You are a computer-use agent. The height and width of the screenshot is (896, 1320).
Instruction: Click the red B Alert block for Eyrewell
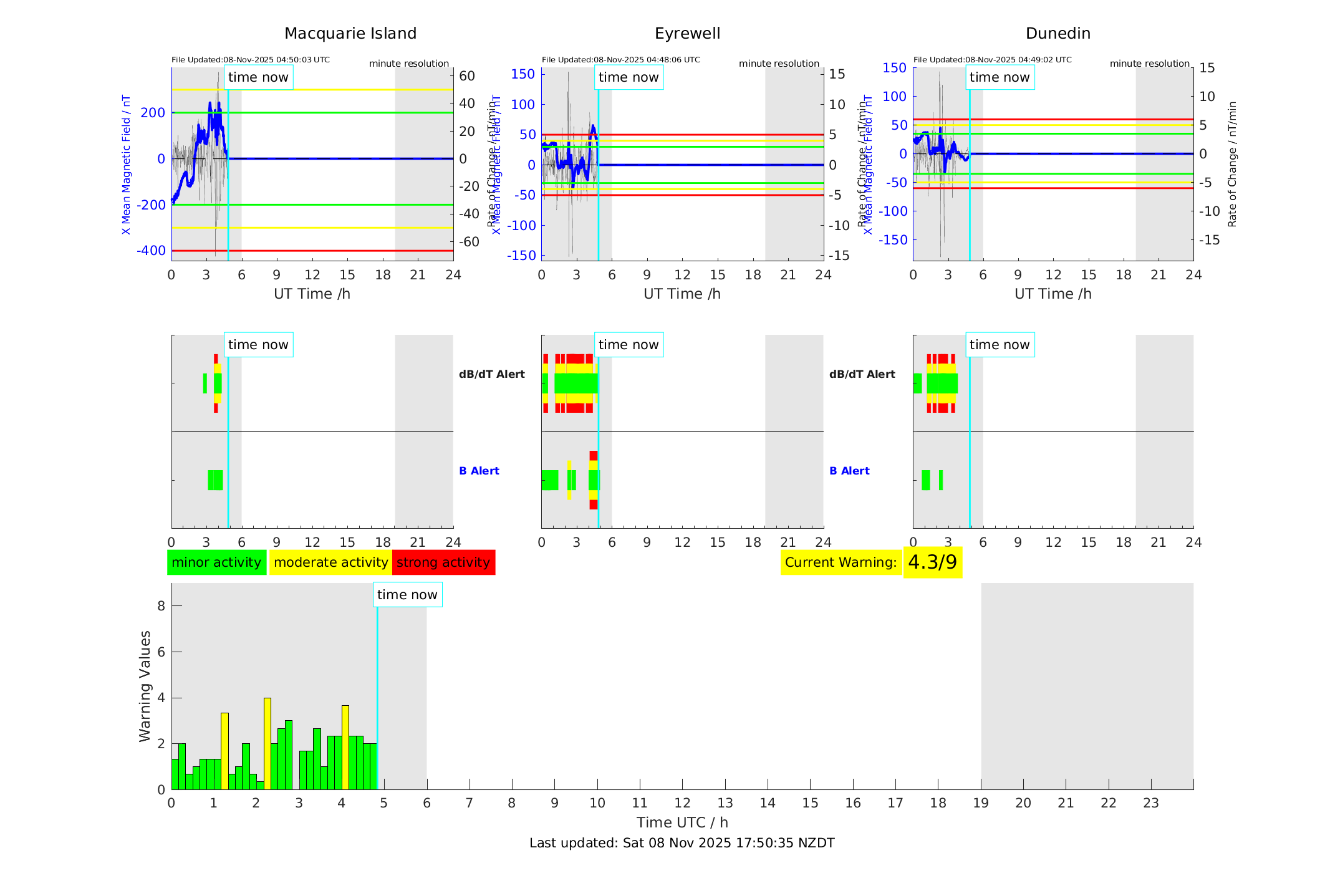pos(593,456)
